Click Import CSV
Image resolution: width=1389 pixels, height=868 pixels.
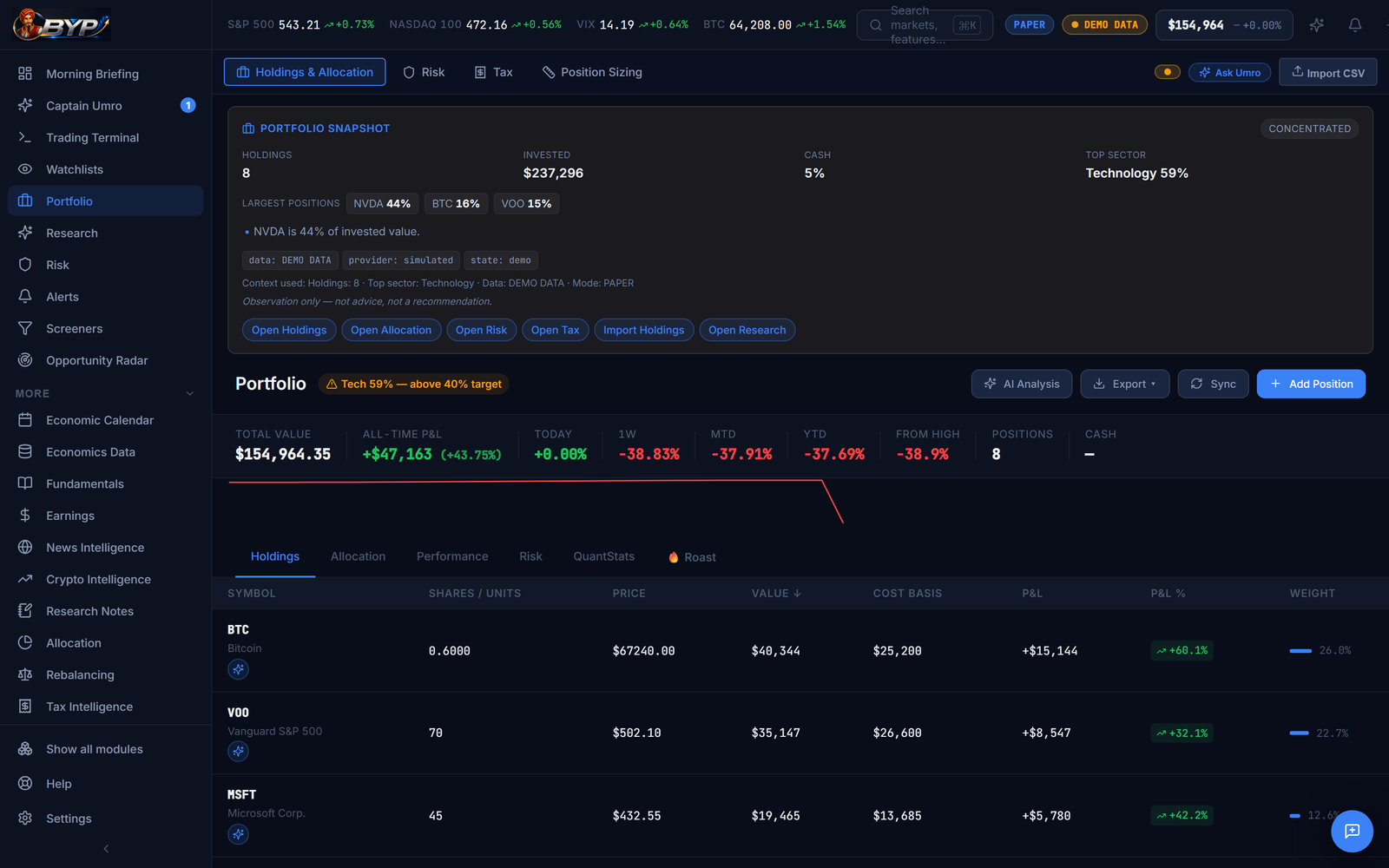[x=1327, y=72]
